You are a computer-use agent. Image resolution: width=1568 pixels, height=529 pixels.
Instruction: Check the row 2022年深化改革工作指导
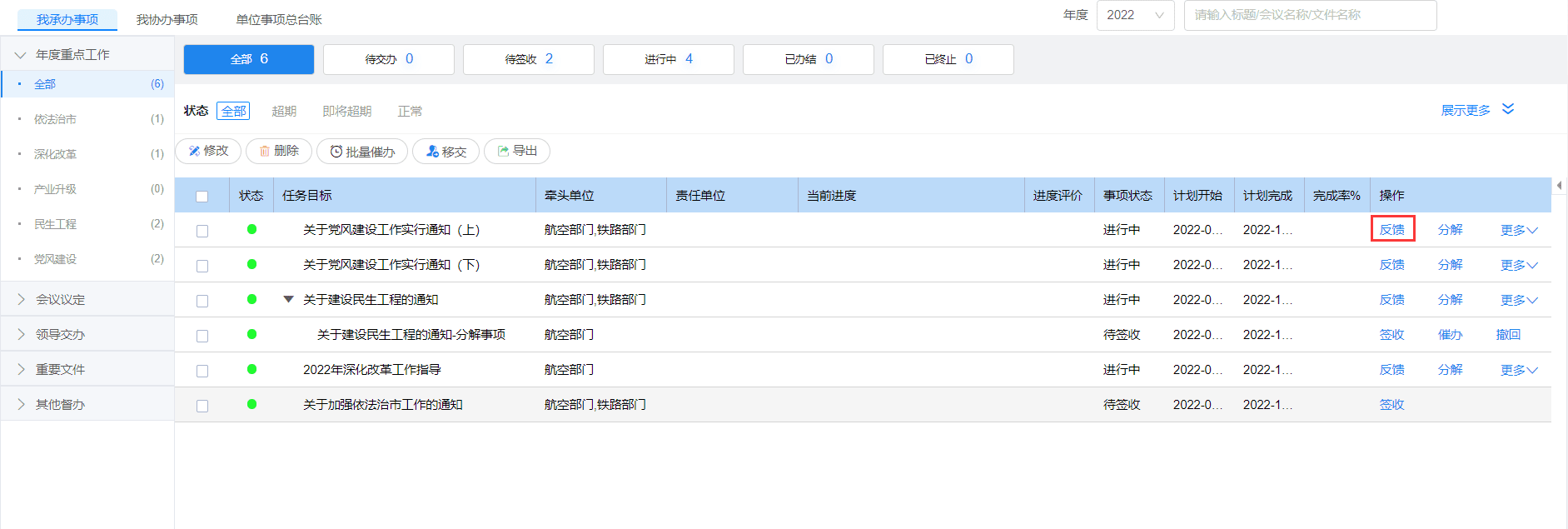click(x=202, y=371)
